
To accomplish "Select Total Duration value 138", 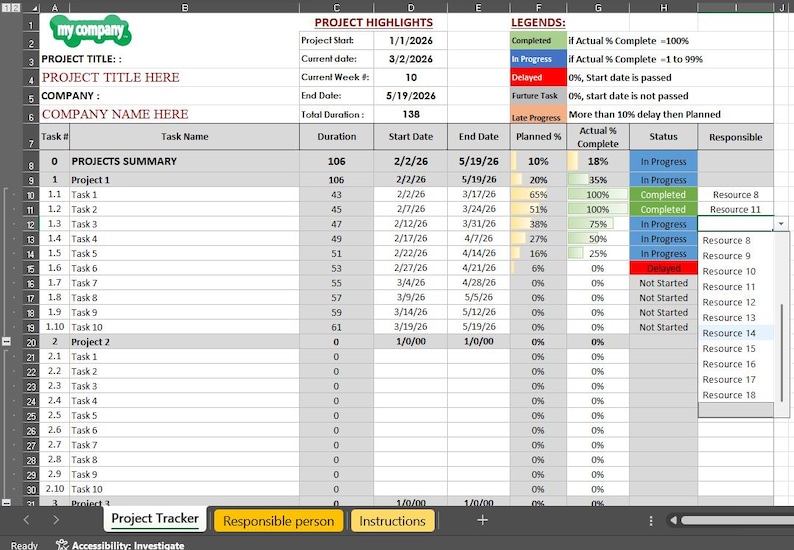I will pyautogui.click(x=411, y=114).
